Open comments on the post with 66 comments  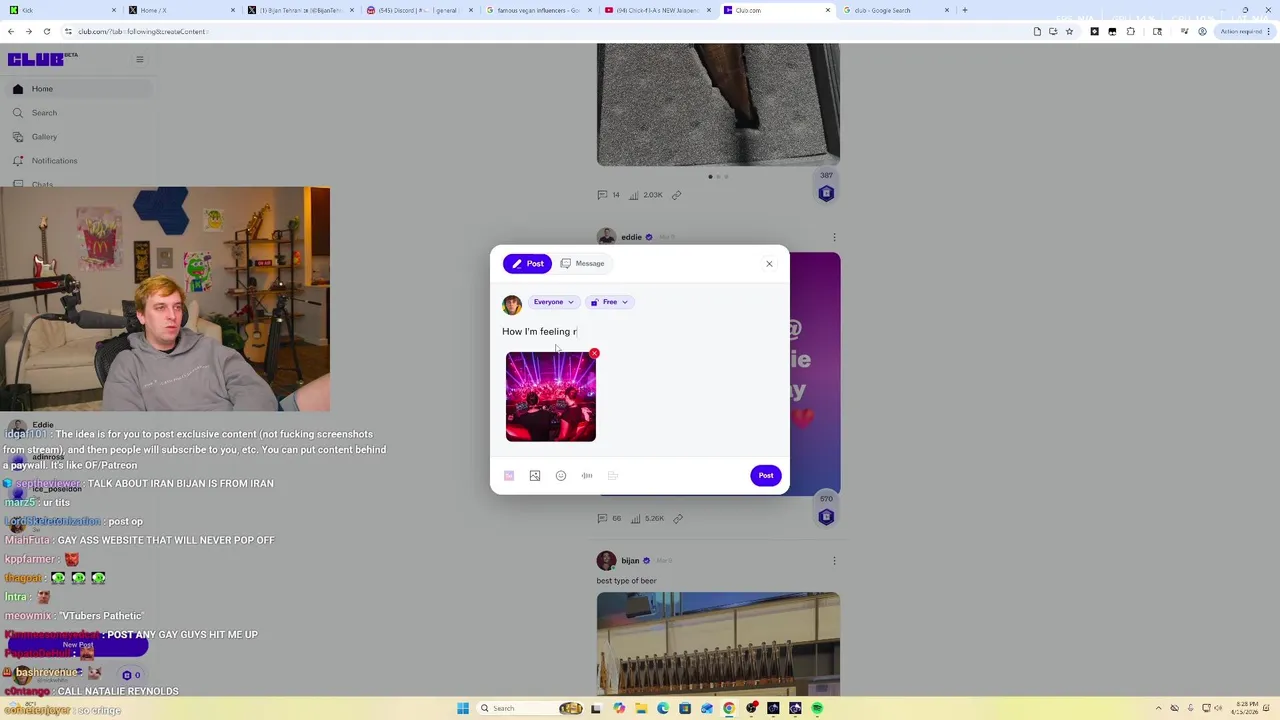coord(609,519)
